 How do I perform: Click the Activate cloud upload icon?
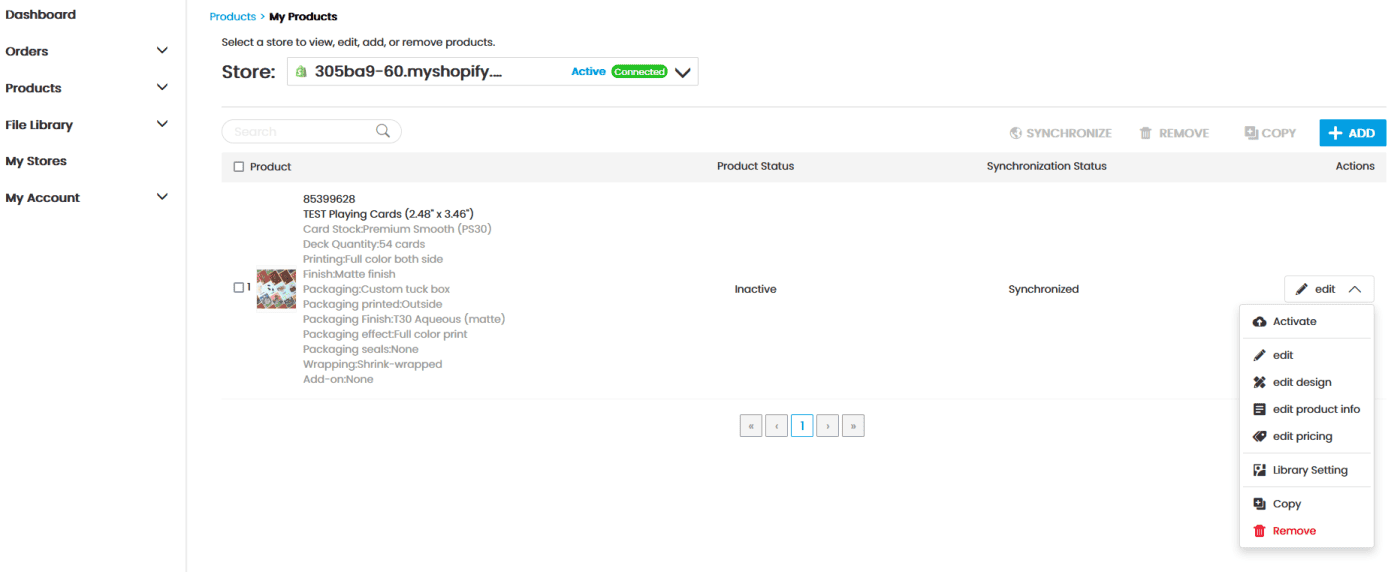[x=1260, y=322]
